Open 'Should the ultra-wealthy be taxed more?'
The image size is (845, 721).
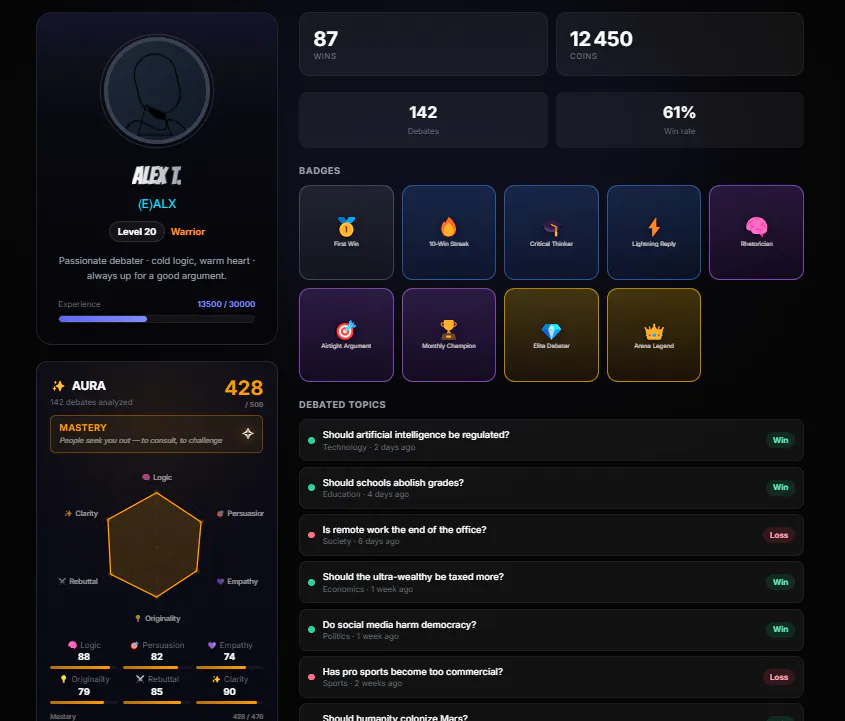point(551,582)
